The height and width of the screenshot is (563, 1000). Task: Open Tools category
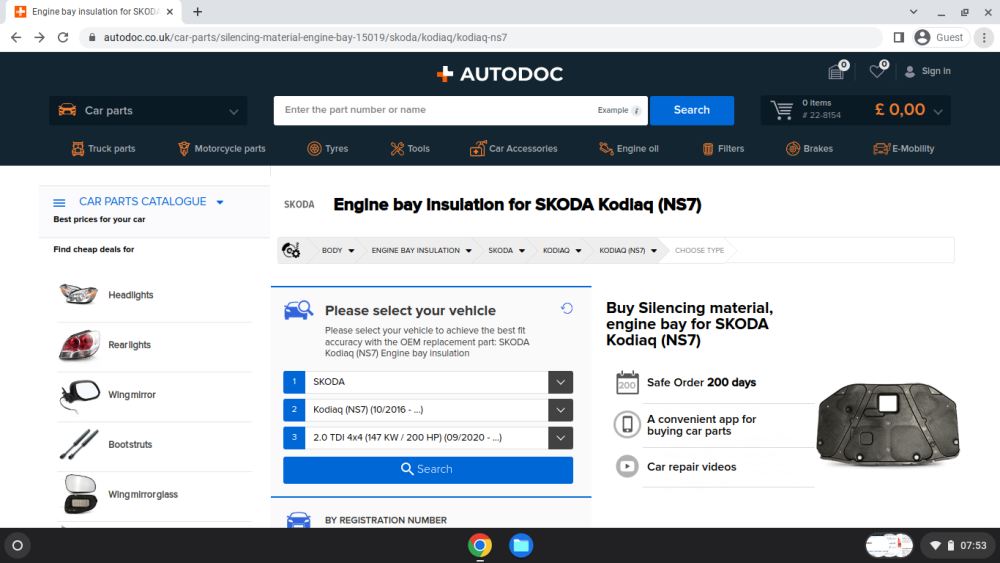[410, 149]
